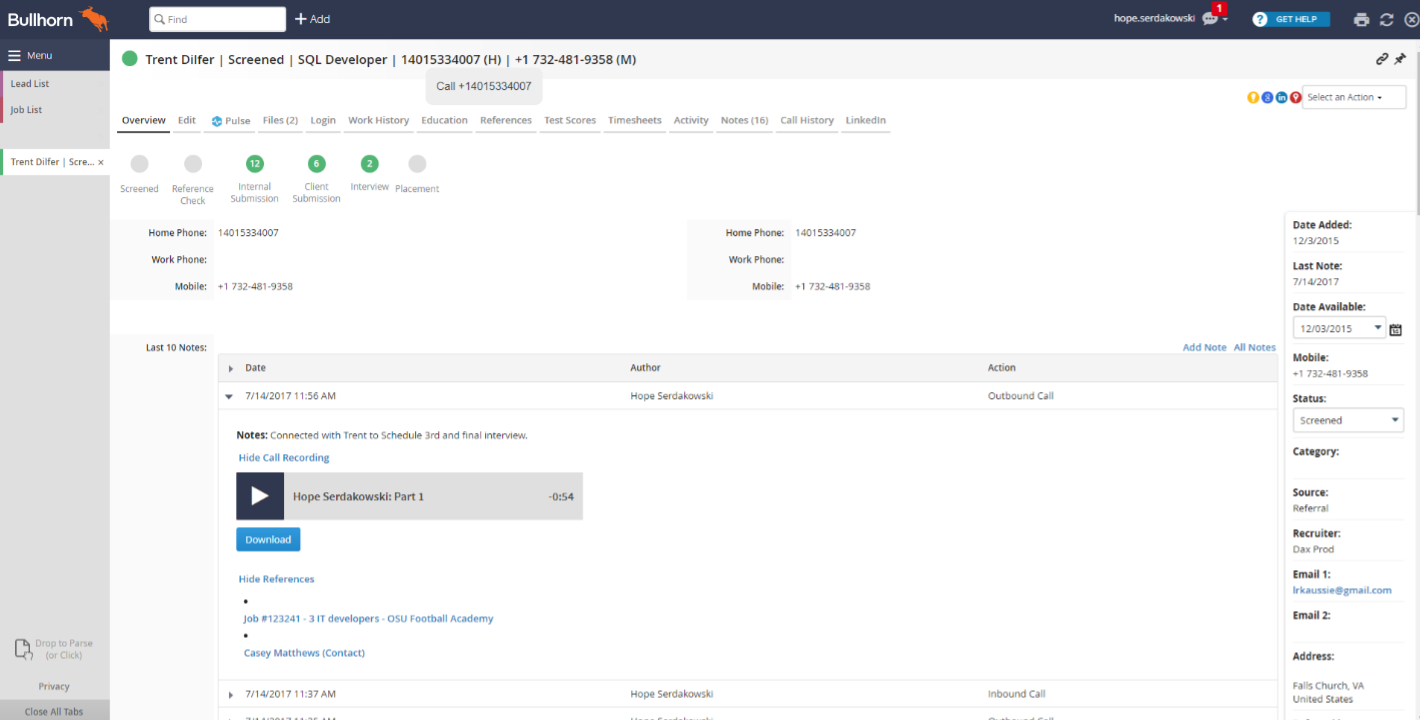1420x720 pixels.
Task: Open the calendar icon next to Date Available
Action: pos(1396,329)
